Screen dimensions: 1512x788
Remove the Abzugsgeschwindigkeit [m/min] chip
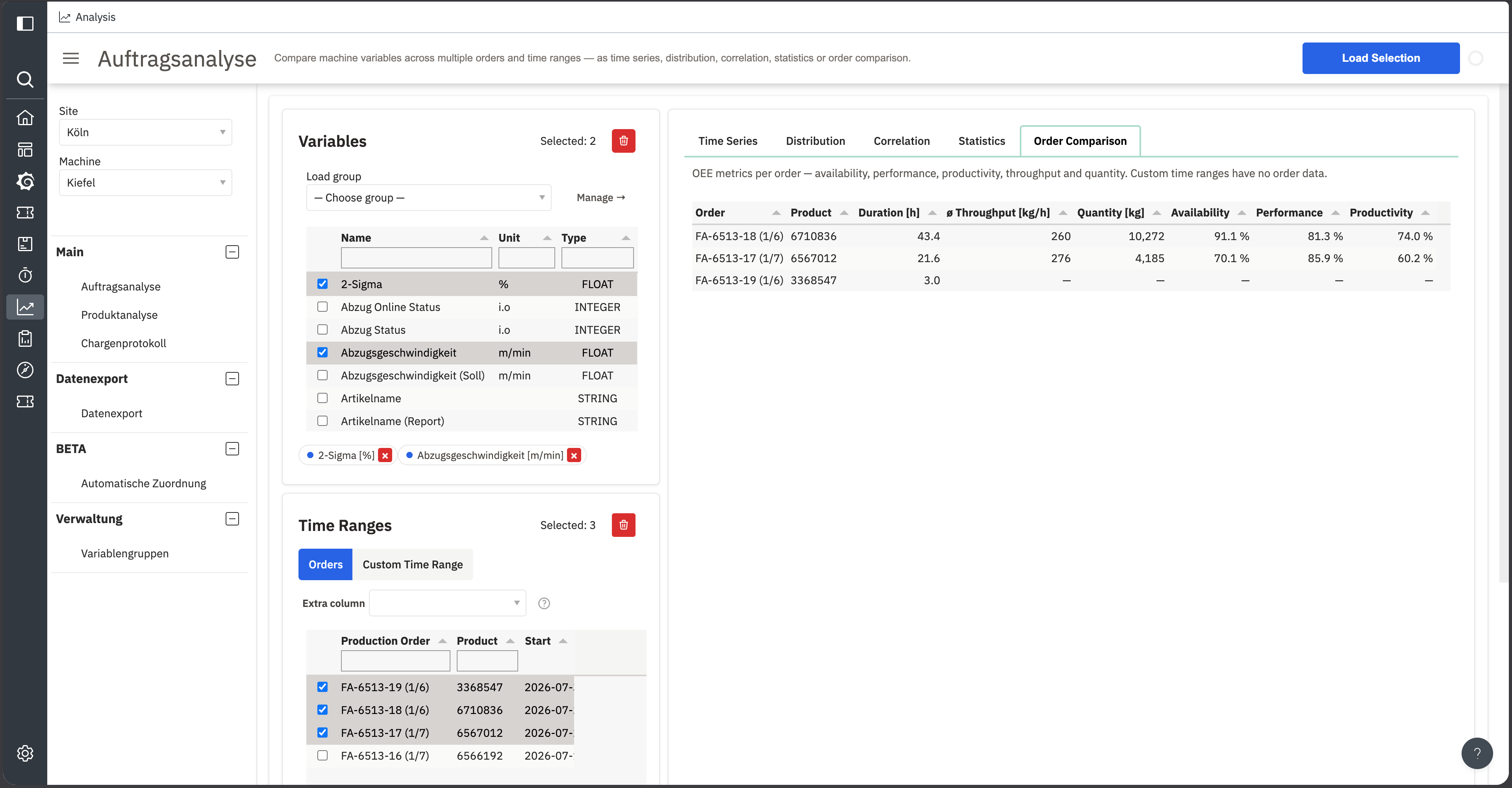(x=574, y=455)
